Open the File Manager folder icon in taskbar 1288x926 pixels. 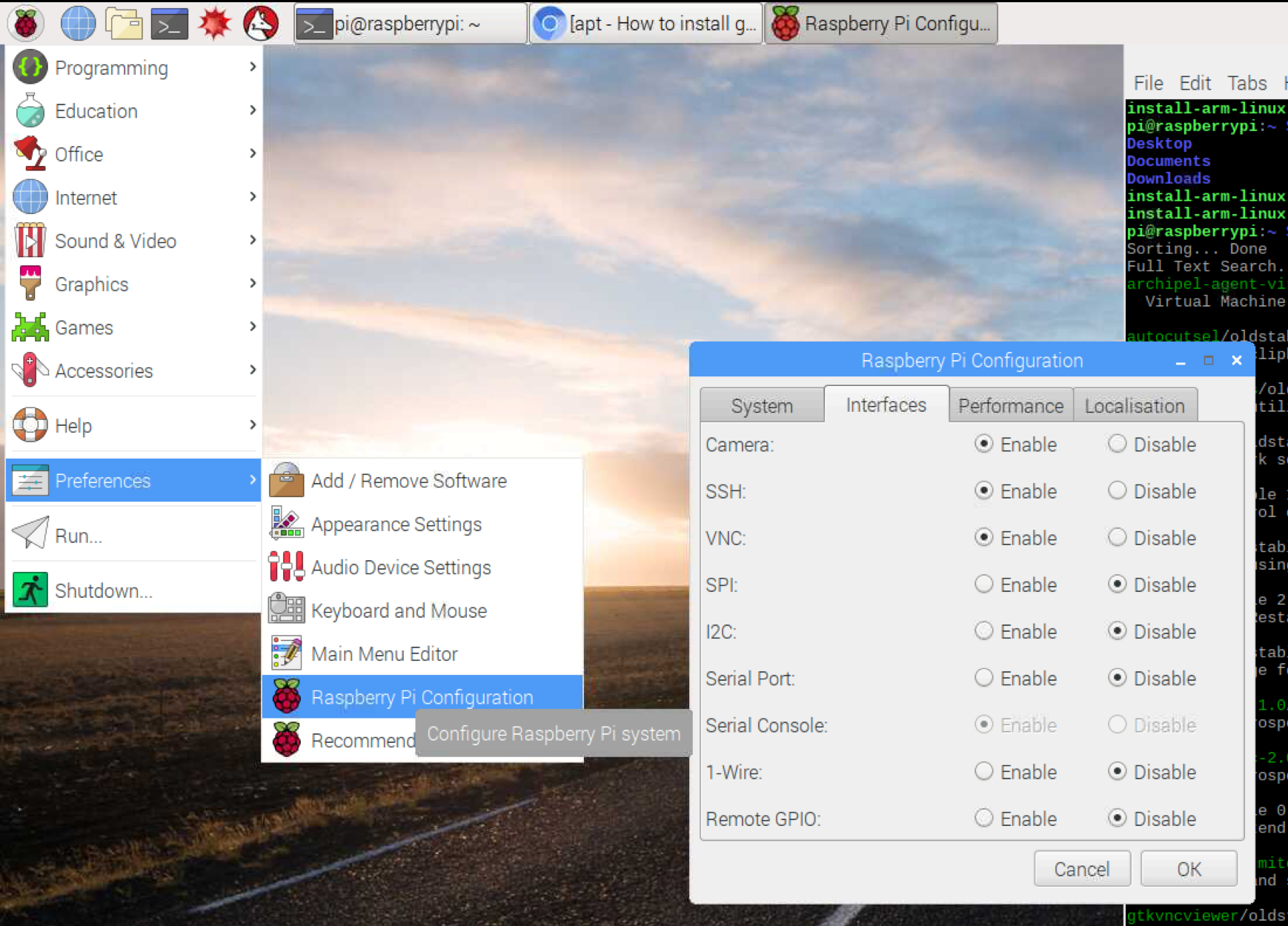[124, 24]
